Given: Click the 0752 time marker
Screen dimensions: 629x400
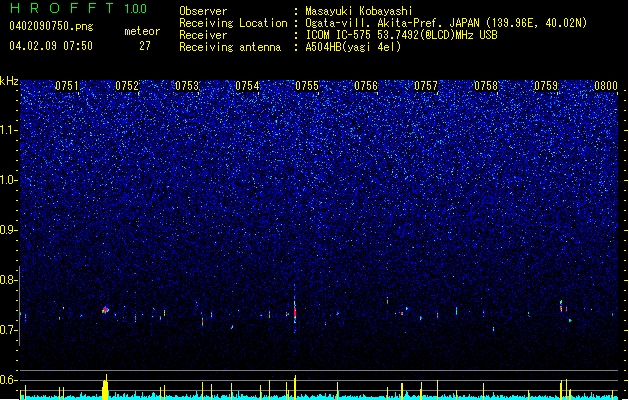Looking at the screenshot, I should click(x=127, y=86).
